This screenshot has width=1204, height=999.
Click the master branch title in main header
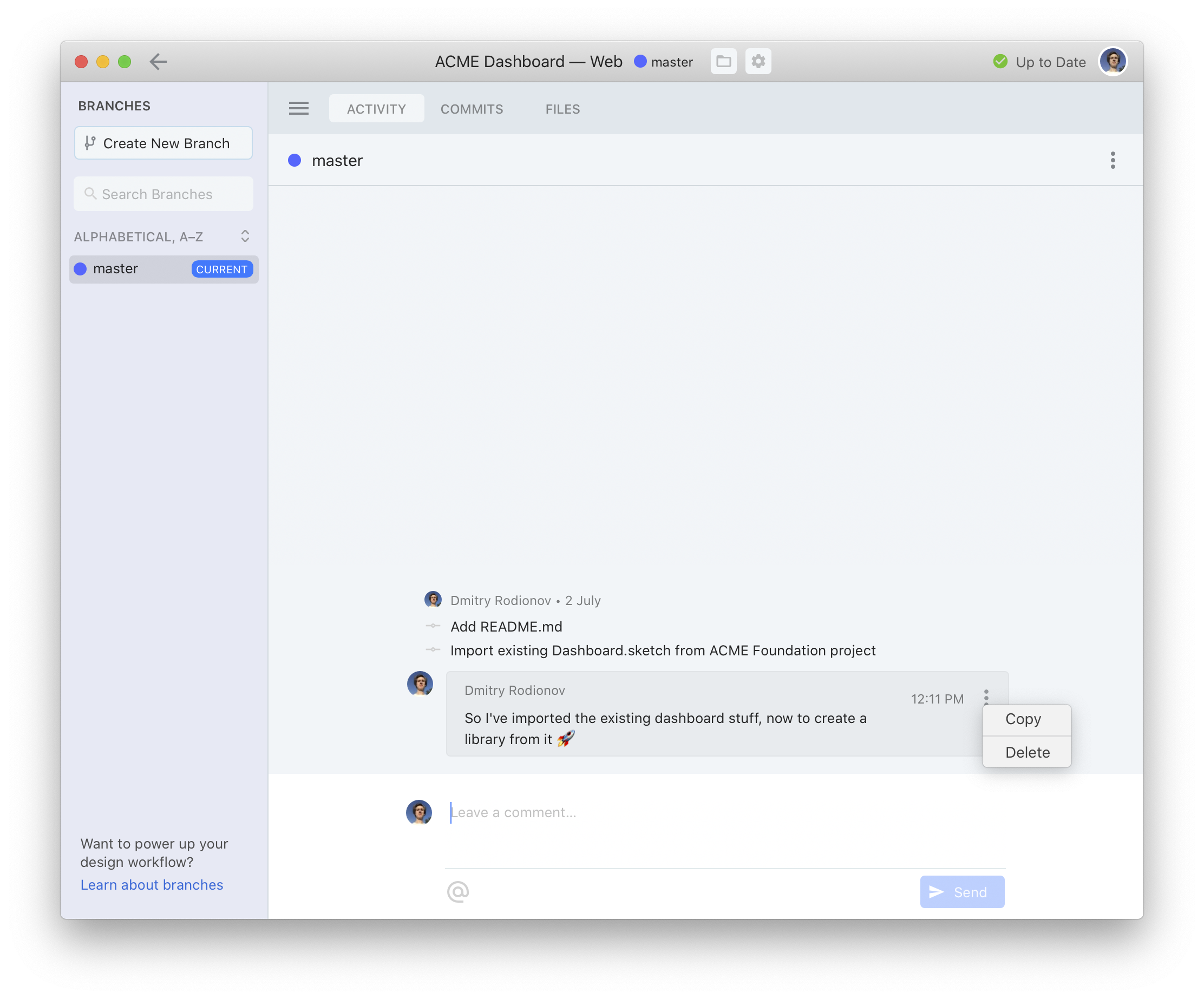337,161
